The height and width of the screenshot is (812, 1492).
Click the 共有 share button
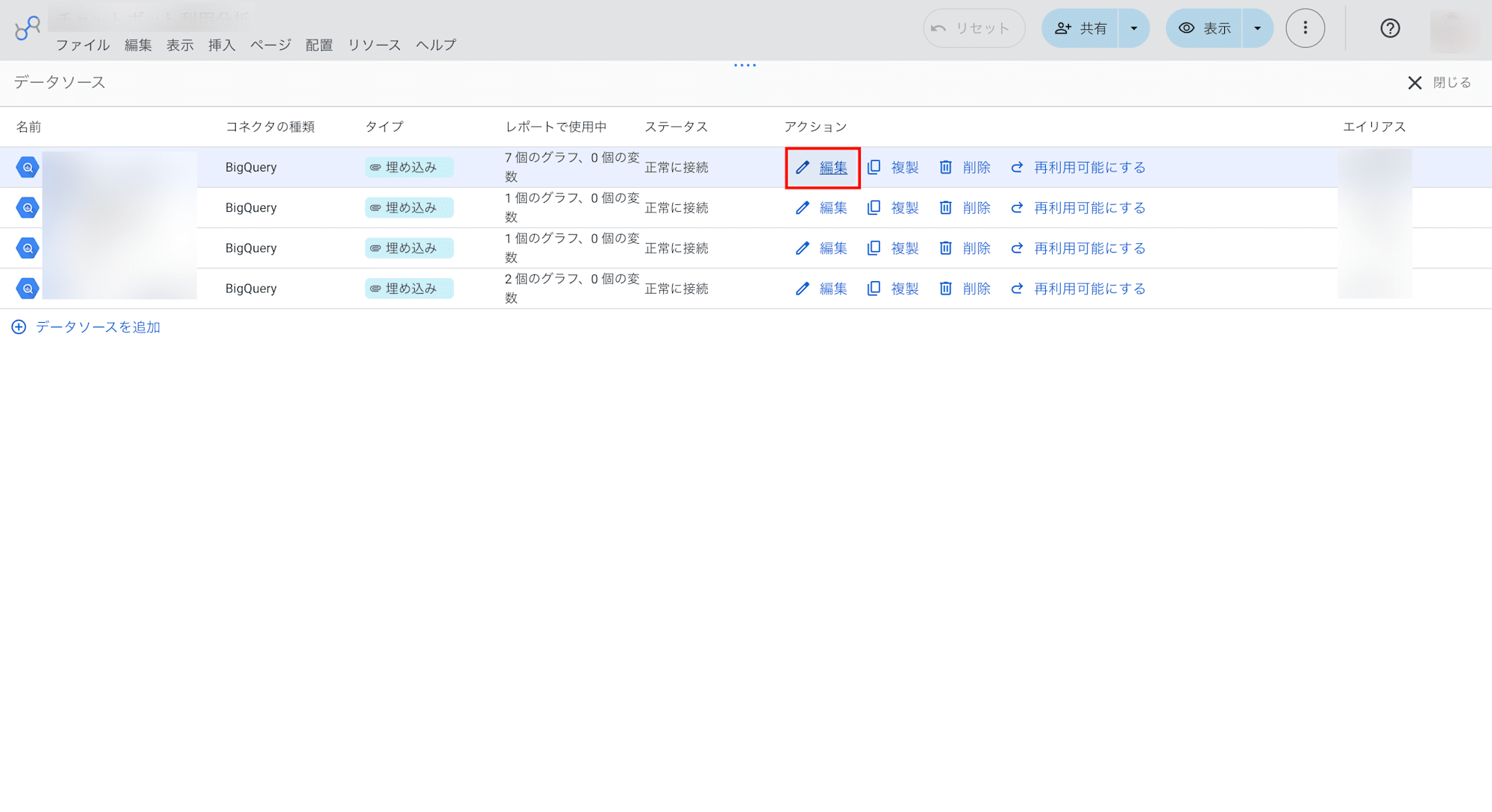pos(1080,28)
